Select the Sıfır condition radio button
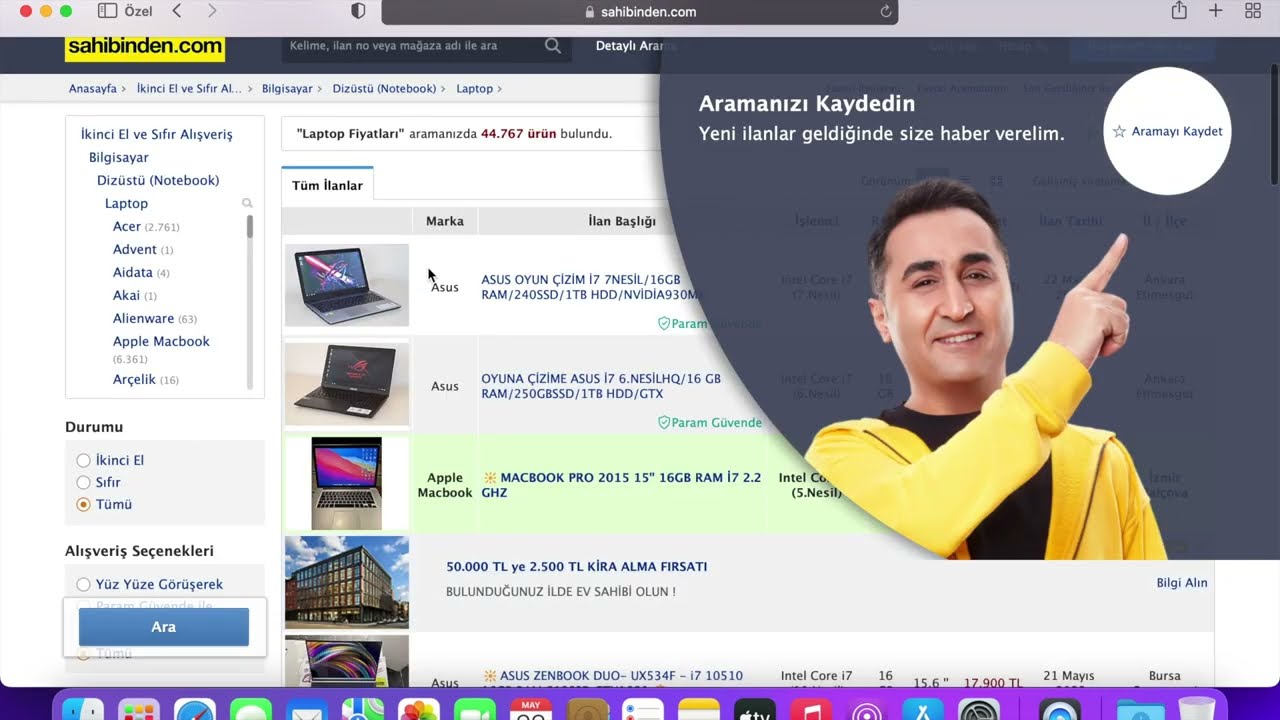1280x720 pixels. click(83, 482)
